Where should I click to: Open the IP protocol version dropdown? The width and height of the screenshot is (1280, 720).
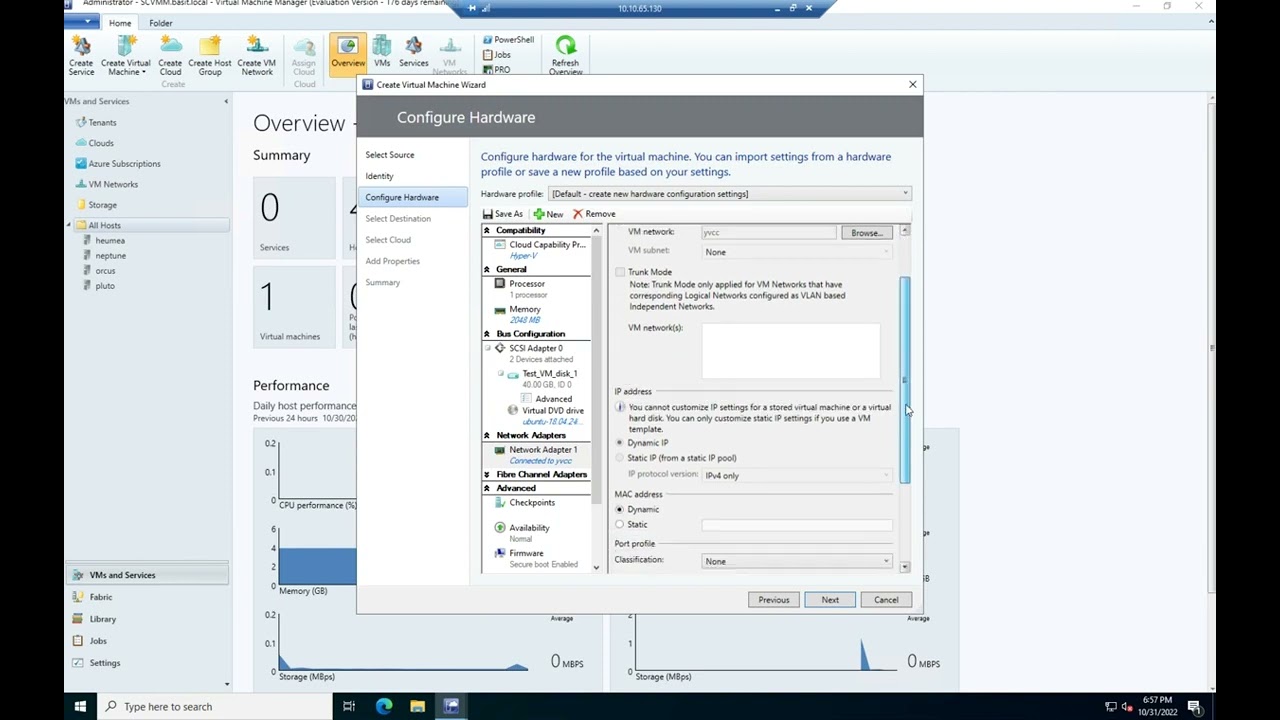797,476
